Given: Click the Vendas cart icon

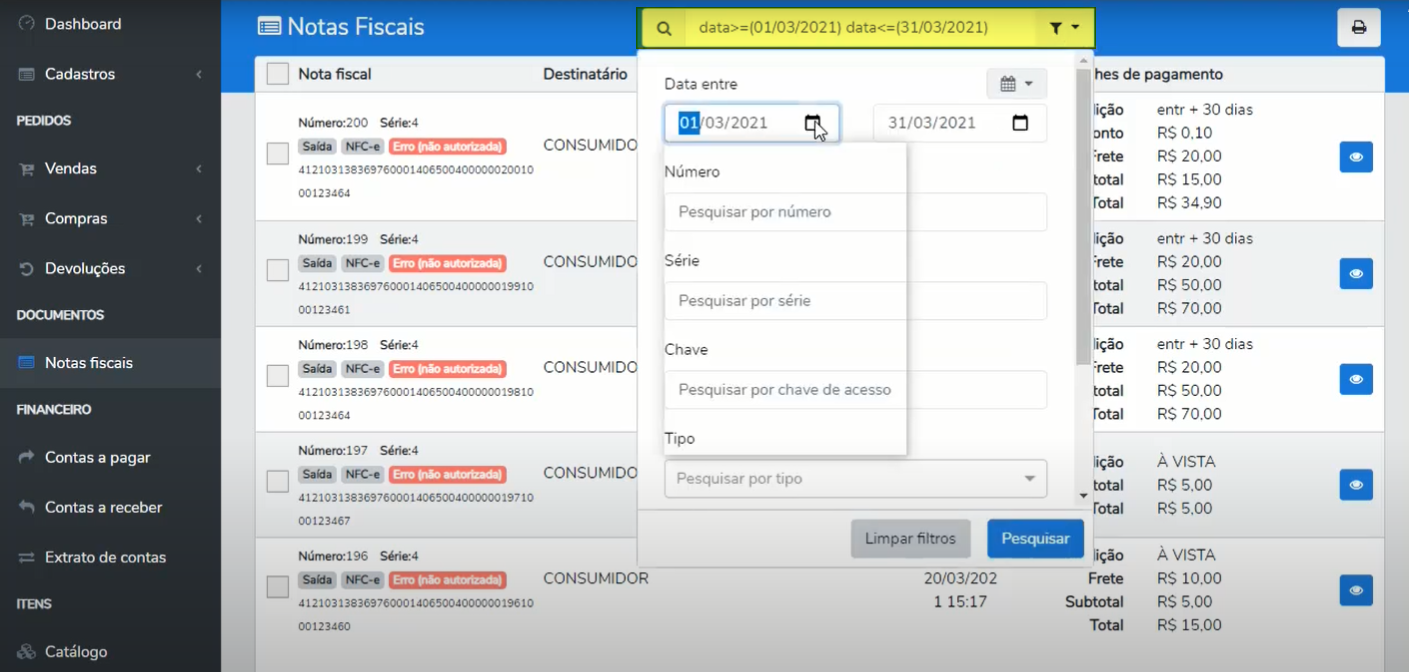Looking at the screenshot, I should [26, 169].
